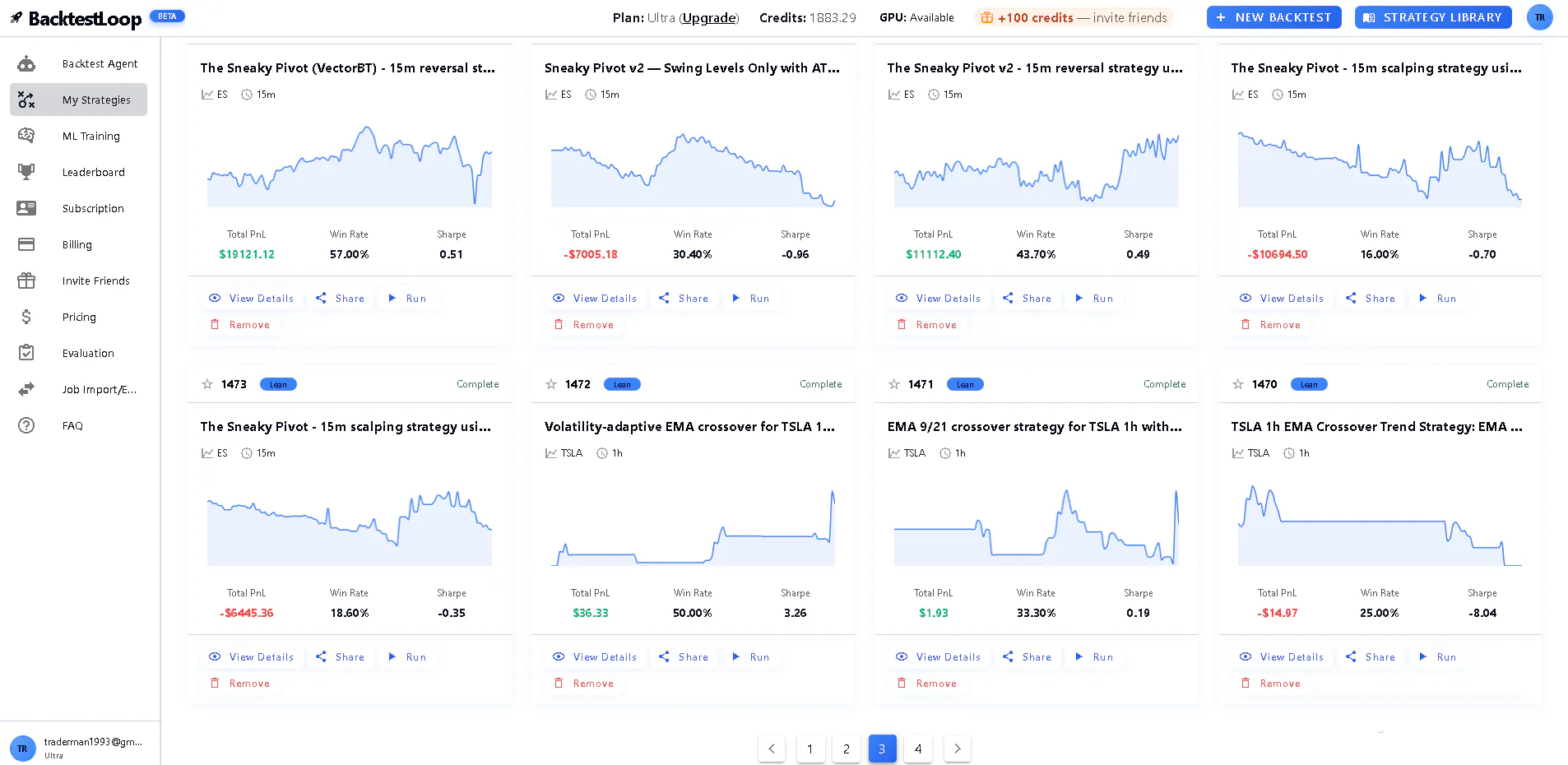The height and width of the screenshot is (765, 1568).
Task: View Details of Sneaky Pivot v2 reversal strategy
Action: (x=938, y=299)
